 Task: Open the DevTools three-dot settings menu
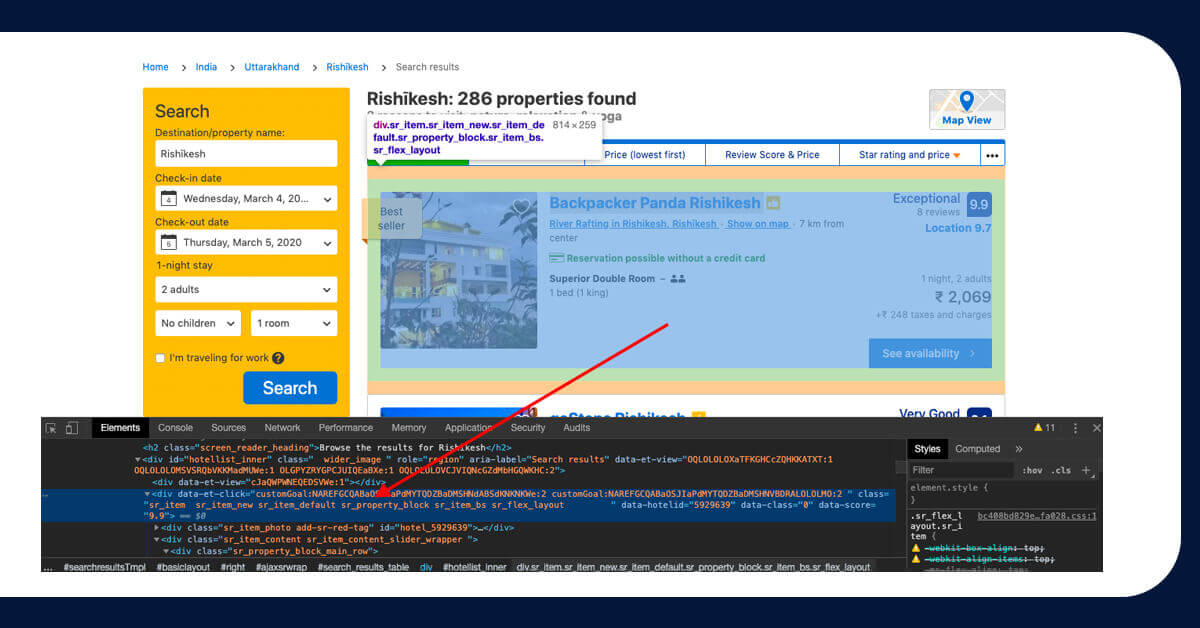pyautogui.click(x=1076, y=428)
